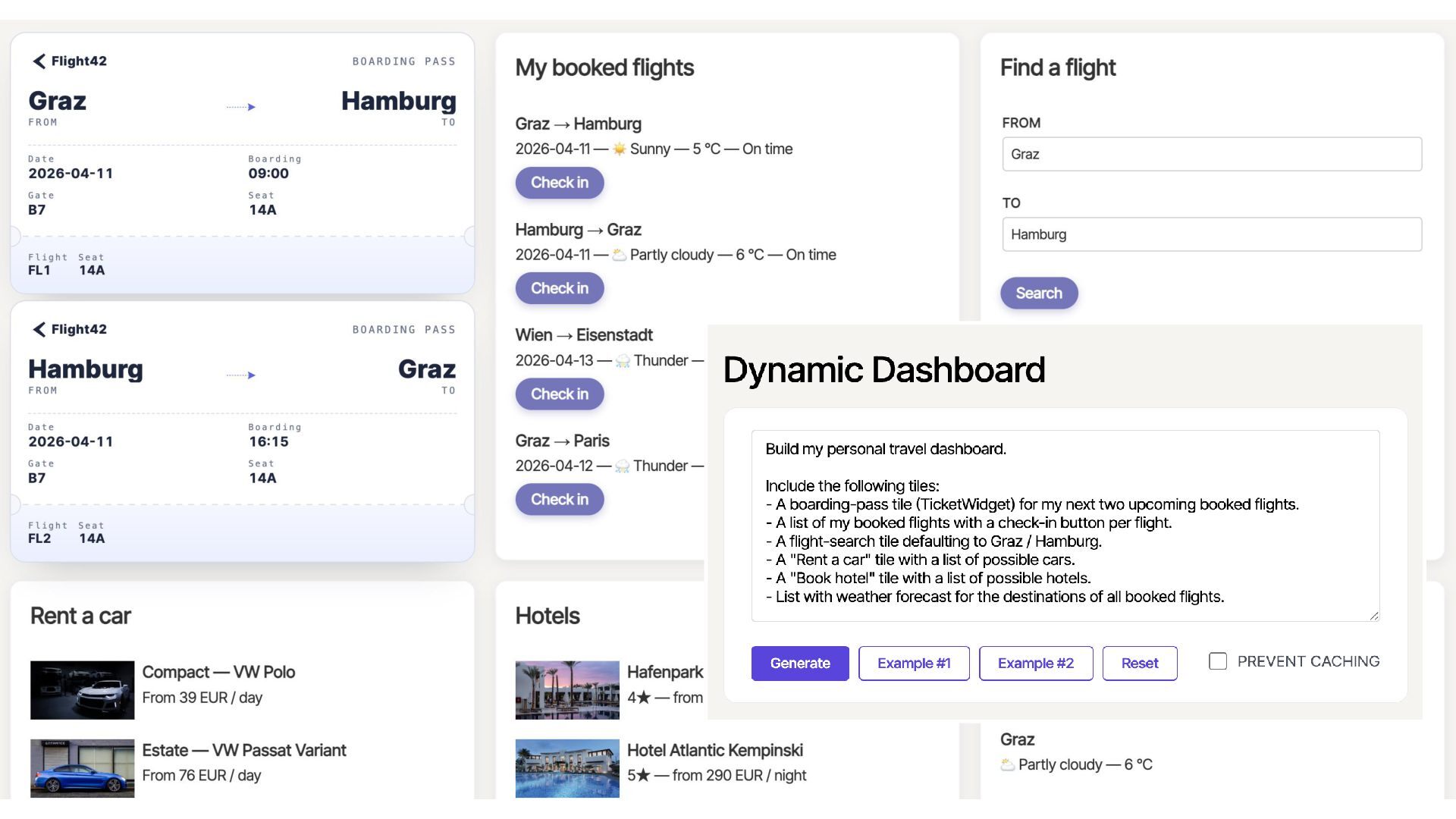Check in for the Graz → Hamburg flight
The image size is (1456, 819).
[x=560, y=183]
